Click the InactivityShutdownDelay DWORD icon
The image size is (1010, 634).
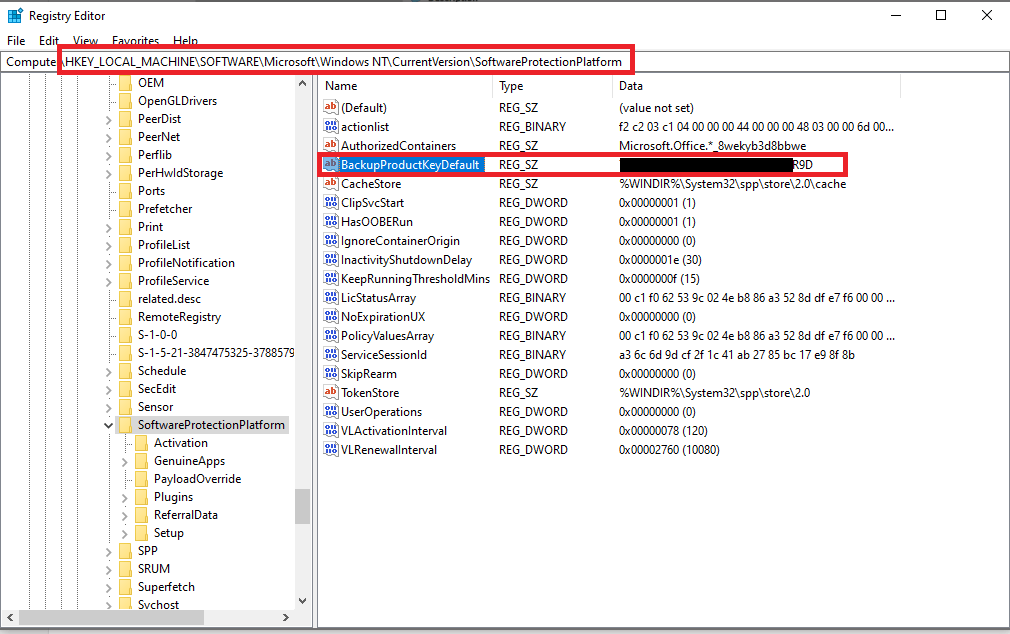(330, 259)
